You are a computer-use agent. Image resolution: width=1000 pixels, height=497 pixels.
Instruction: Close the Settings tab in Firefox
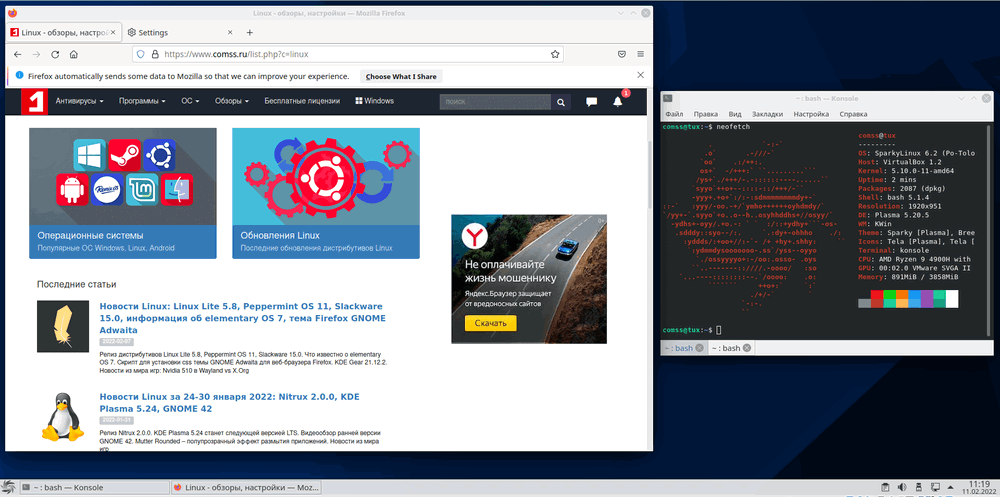232,33
